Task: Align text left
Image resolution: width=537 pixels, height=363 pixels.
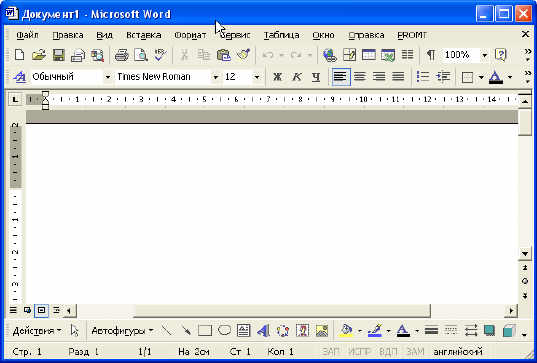Action: coord(341,77)
